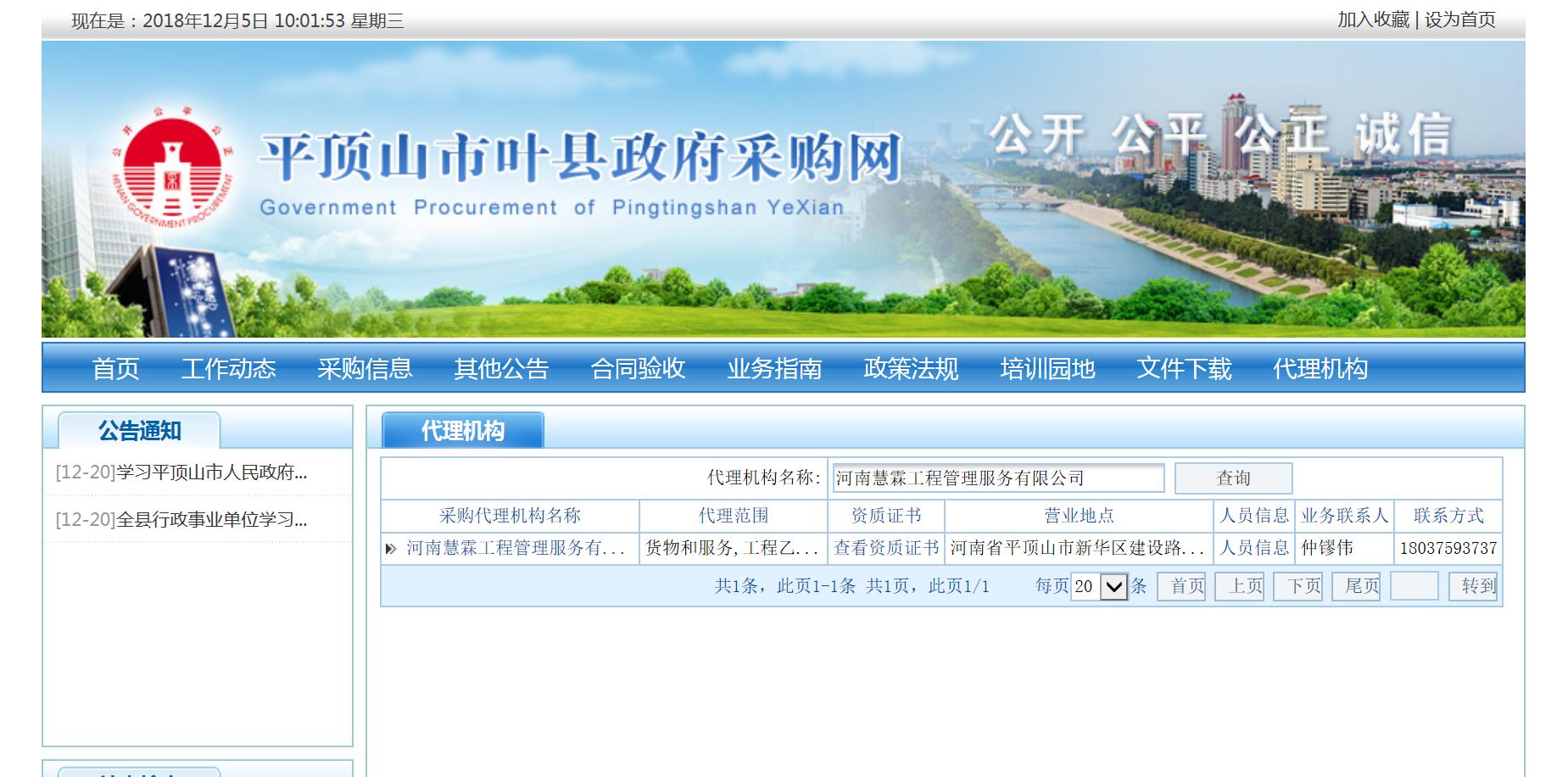Image resolution: width=1568 pixels, height=777 pixels.
Task: Open the 首页 navigation menu item
Action: 115,368
